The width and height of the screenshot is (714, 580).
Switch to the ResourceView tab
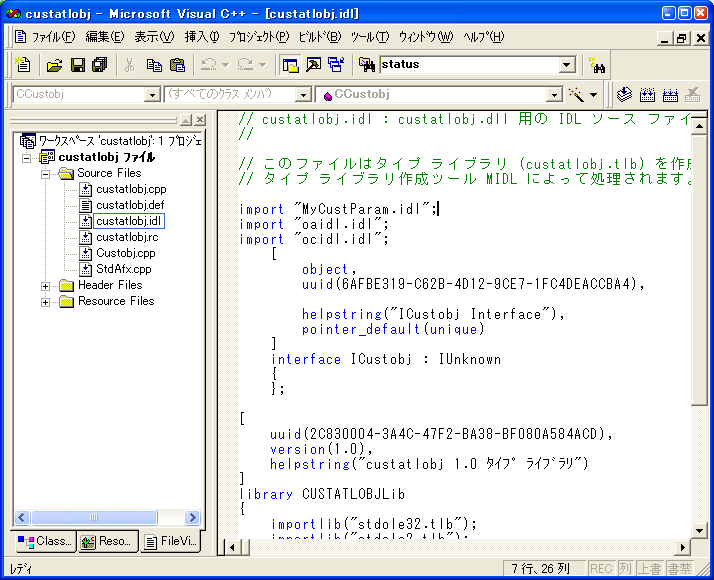point(107,541)
